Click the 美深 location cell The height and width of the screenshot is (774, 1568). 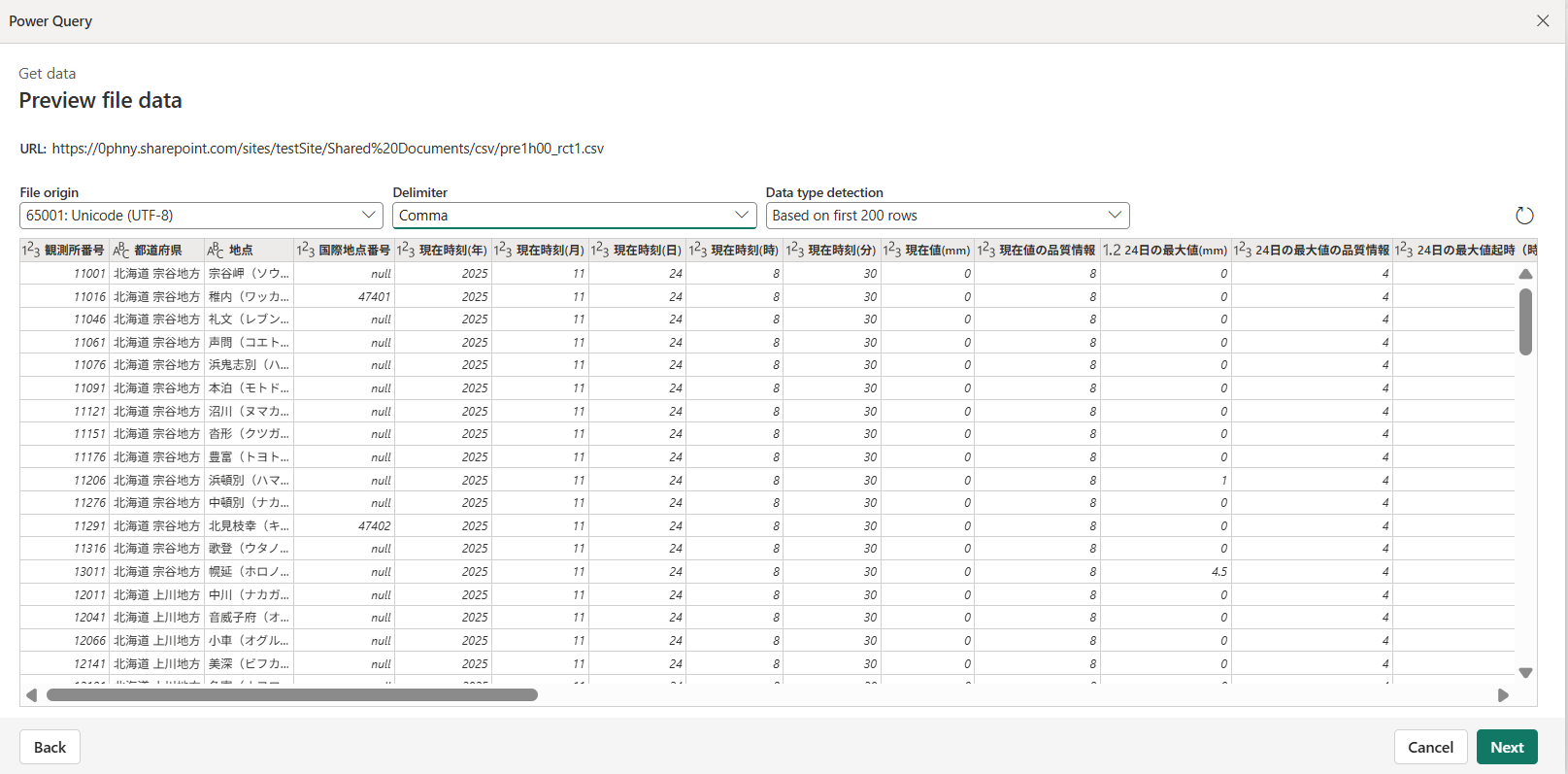pos(250,663)
